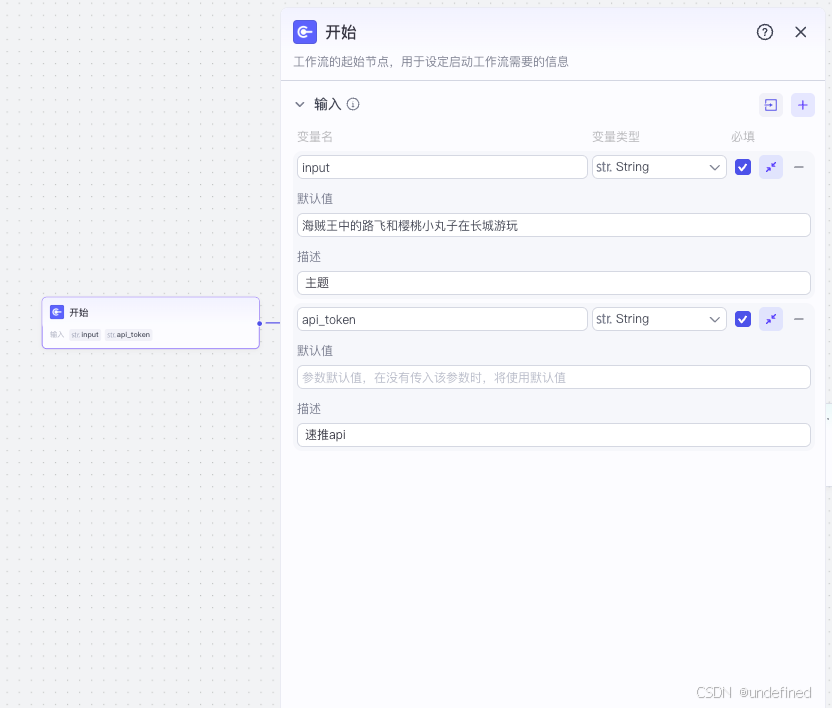Uncheck required checkbox for api_token
Image resolution: width=832 pixels, height=708 pixels.
(742, 319)
